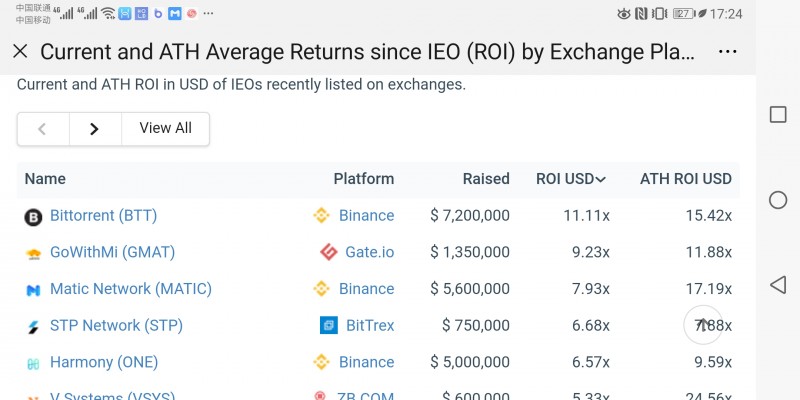Click the BitTrex platform logo icon
This screenshot has height=400, width=800.
pos(327,325)
